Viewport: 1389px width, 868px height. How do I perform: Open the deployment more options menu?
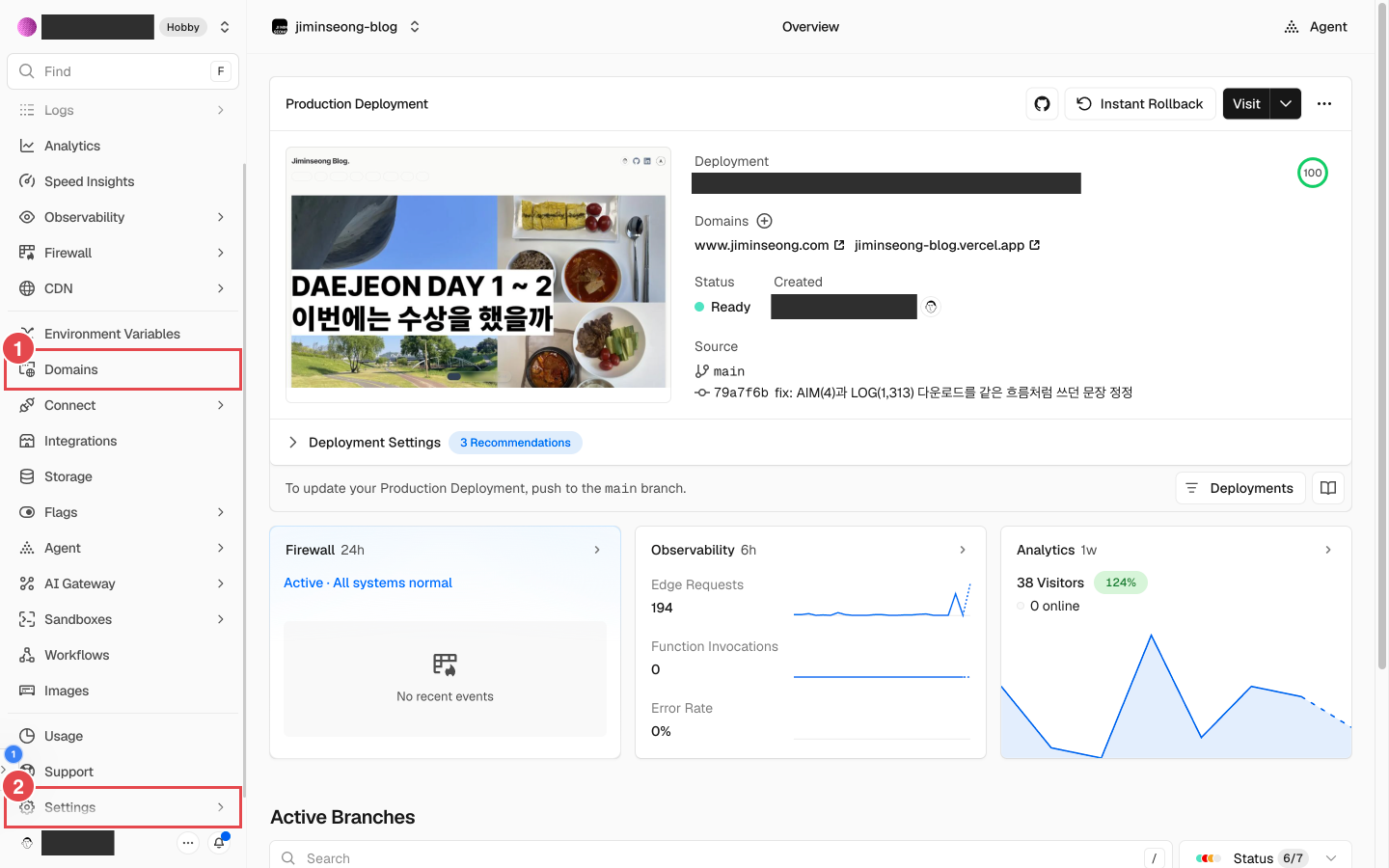[x=1324, y=104]
